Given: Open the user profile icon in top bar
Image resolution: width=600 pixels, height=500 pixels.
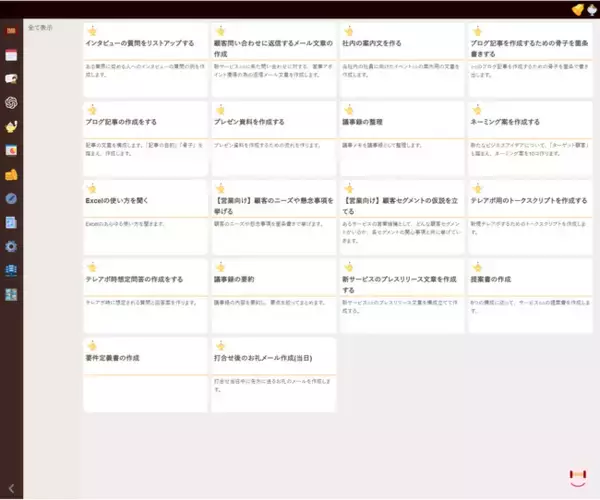Looking at the screenshot, I should pos(592,10).
